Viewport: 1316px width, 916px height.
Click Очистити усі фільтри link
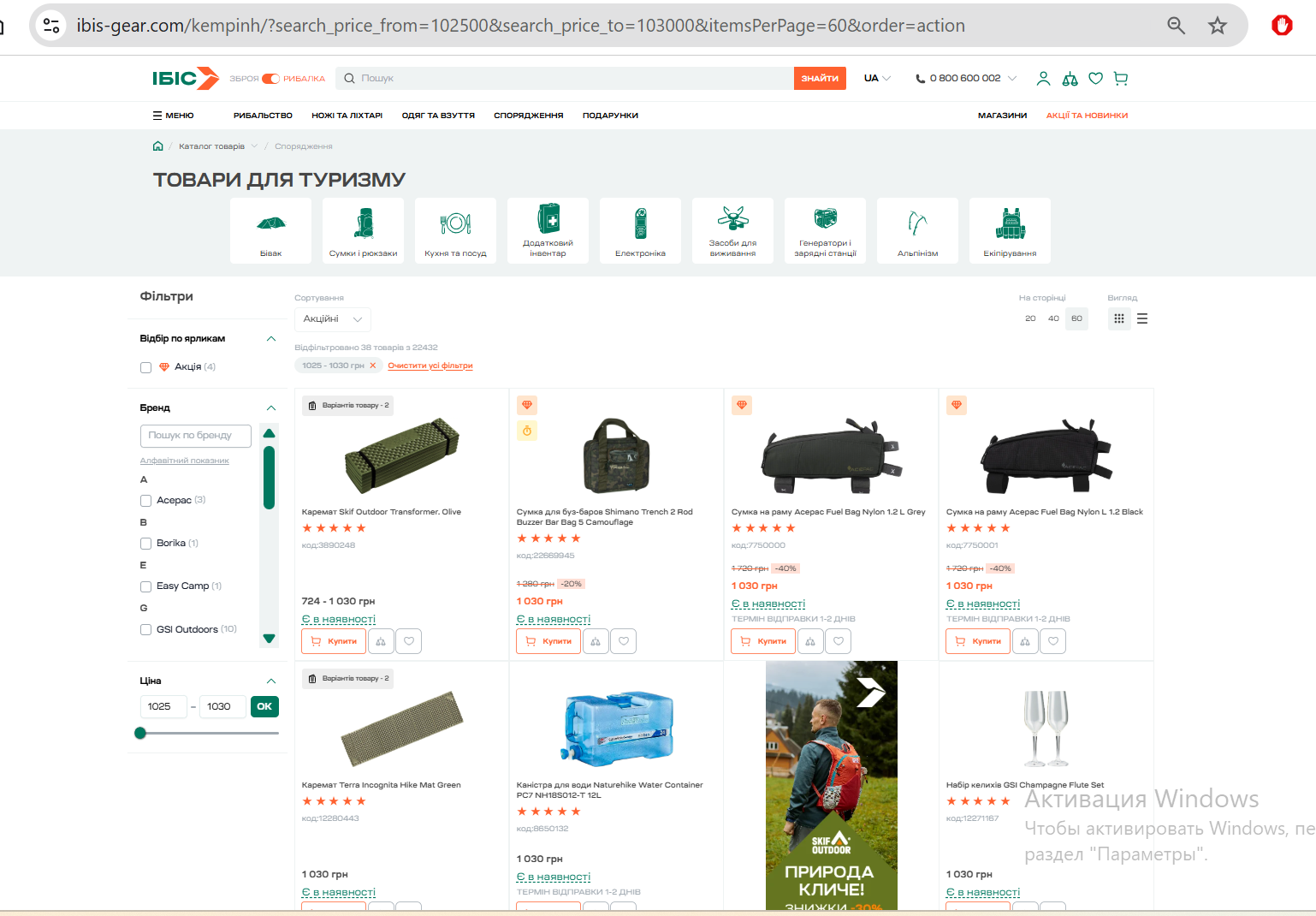click(430, 366)
